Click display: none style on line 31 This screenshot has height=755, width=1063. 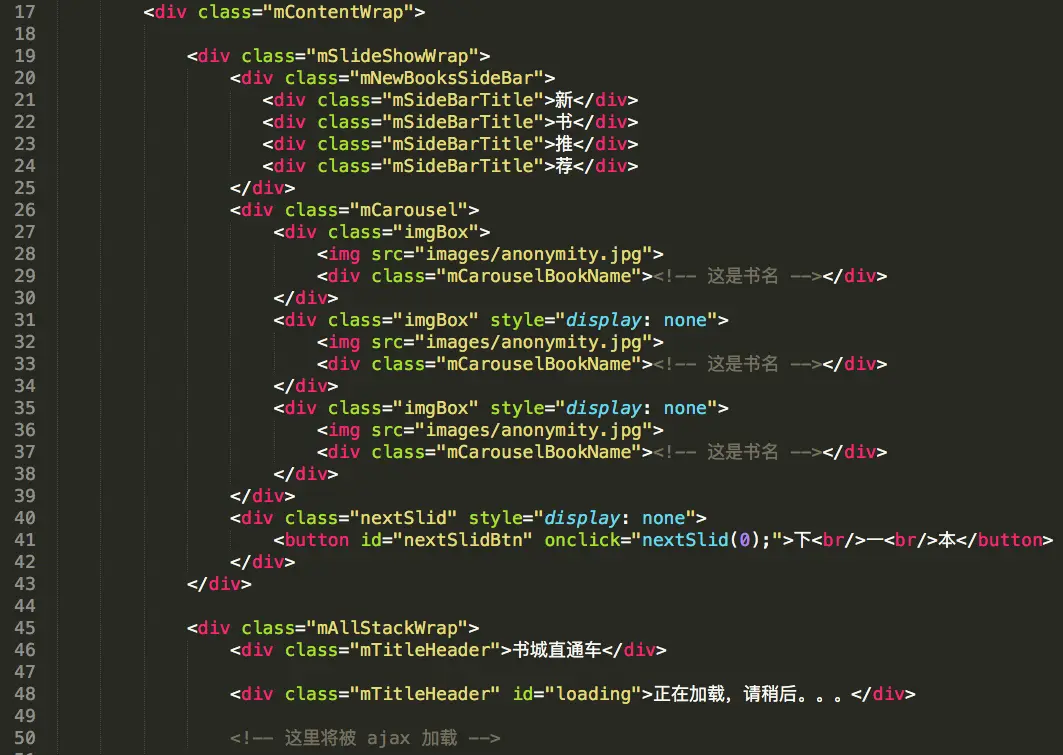637,321
